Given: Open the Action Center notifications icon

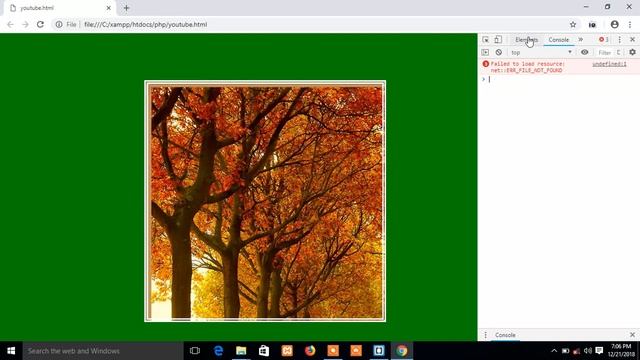Looking at the screenshot, I should 599,351.
